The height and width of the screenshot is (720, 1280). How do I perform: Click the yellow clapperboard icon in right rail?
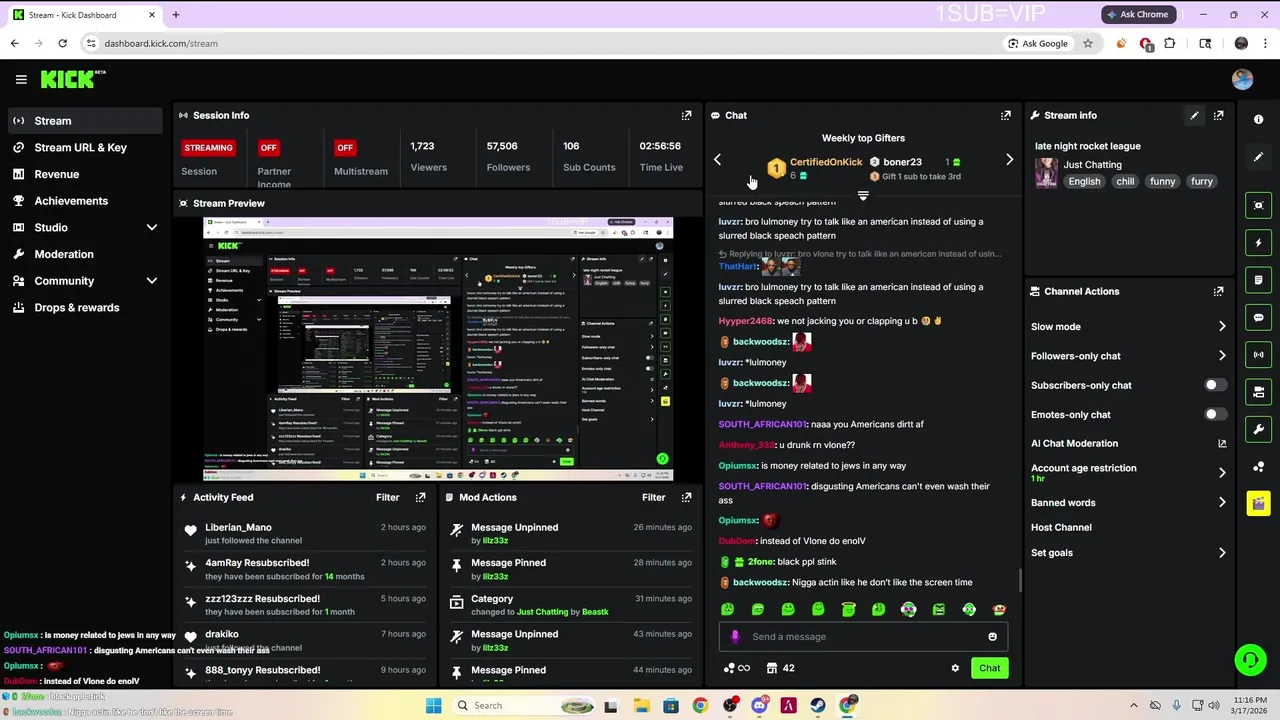pos(1258,504)
